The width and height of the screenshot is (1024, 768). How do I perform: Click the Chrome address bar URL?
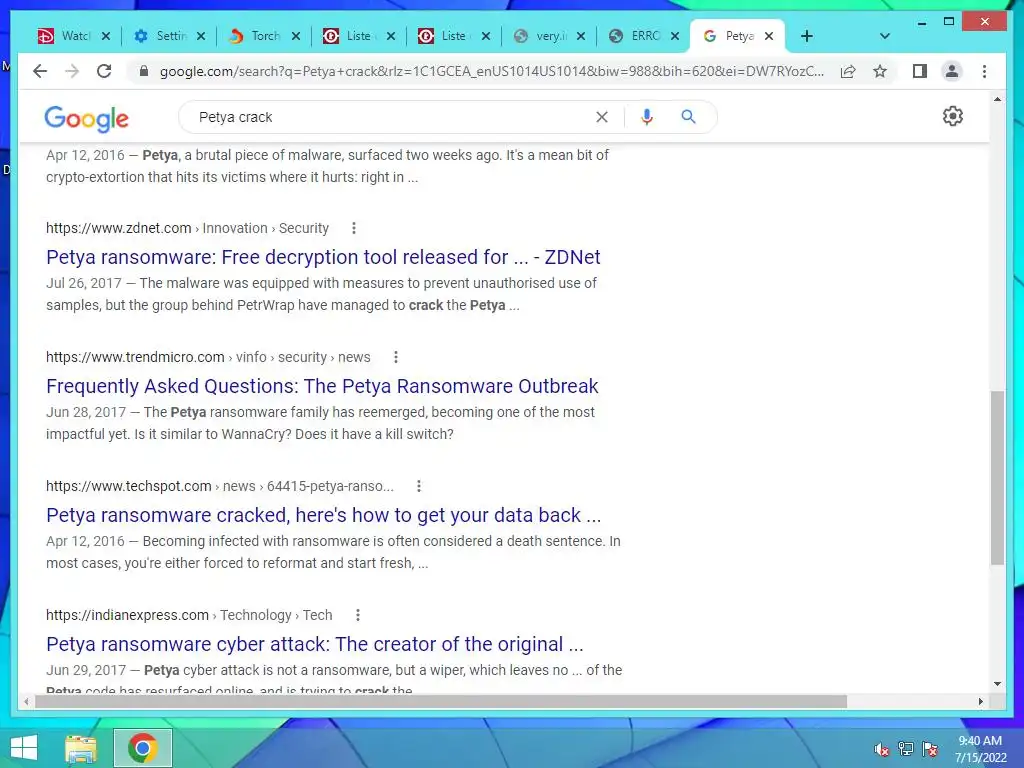coord(492,71)
